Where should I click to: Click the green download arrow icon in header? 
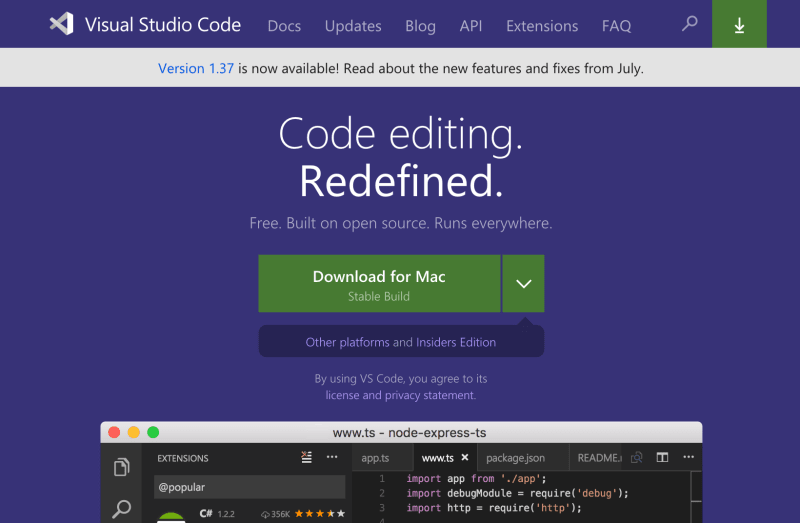click(739, 24)
